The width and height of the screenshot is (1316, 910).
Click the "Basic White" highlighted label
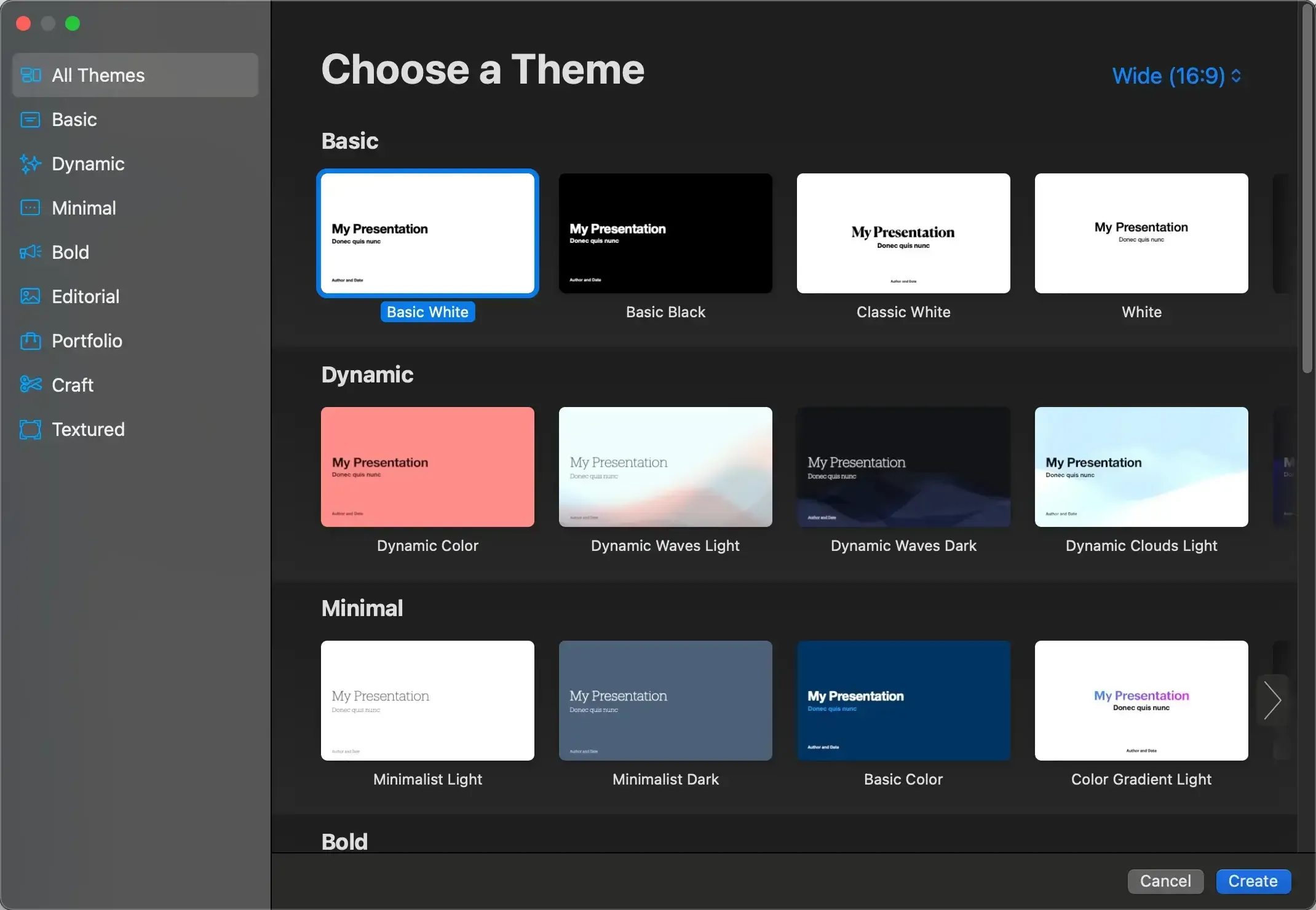coord(427,312)
